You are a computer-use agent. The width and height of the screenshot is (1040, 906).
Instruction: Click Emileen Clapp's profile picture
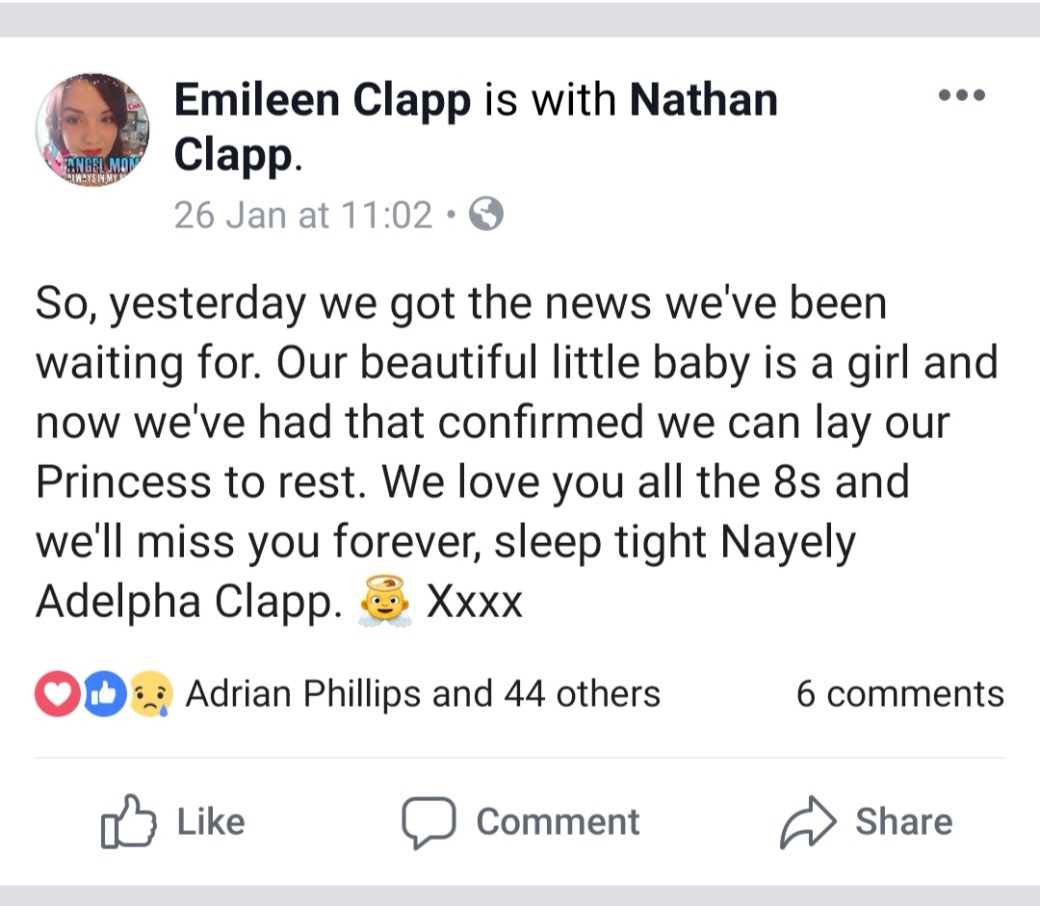click(92, 129)
